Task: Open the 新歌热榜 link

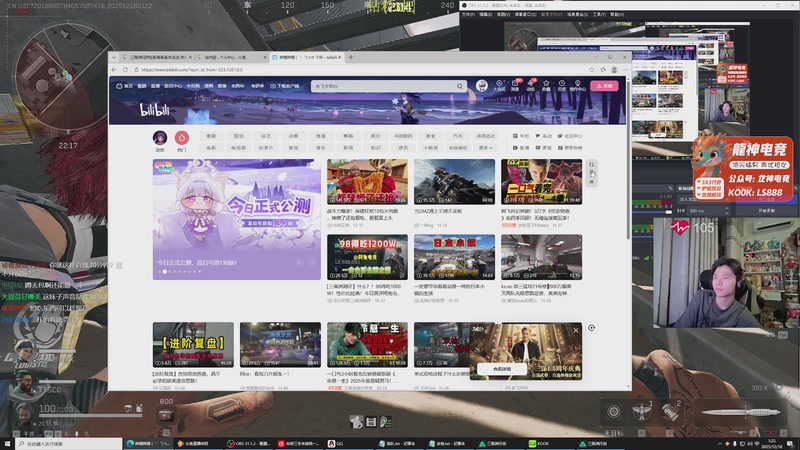Action: 570,147
